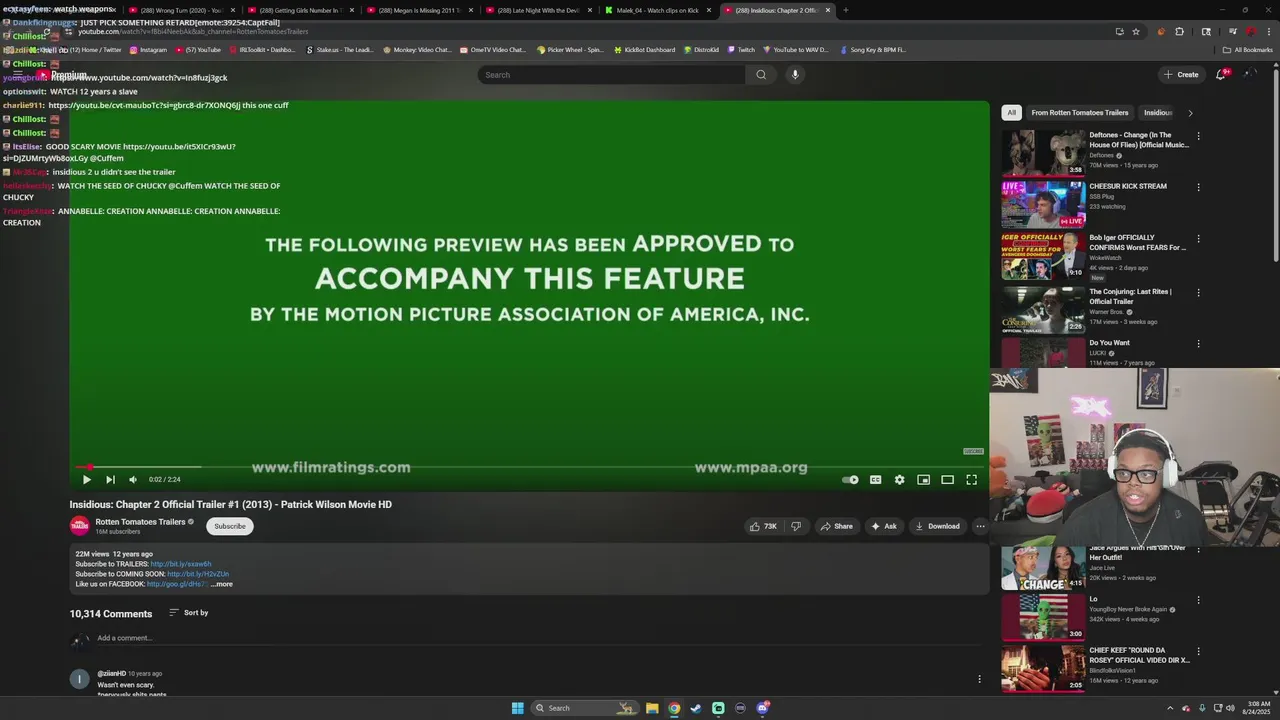Select From Rotten Tomatoes Trailers chip
This screenshot has width=1280, height=720.
(1080, 113)
